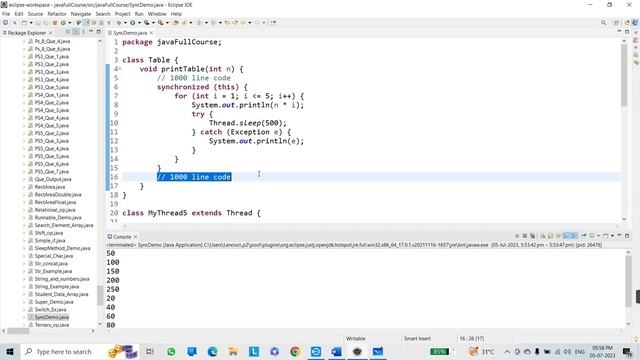Click Package Explorer horizontal scrollbar thumb

coord(18,331)
